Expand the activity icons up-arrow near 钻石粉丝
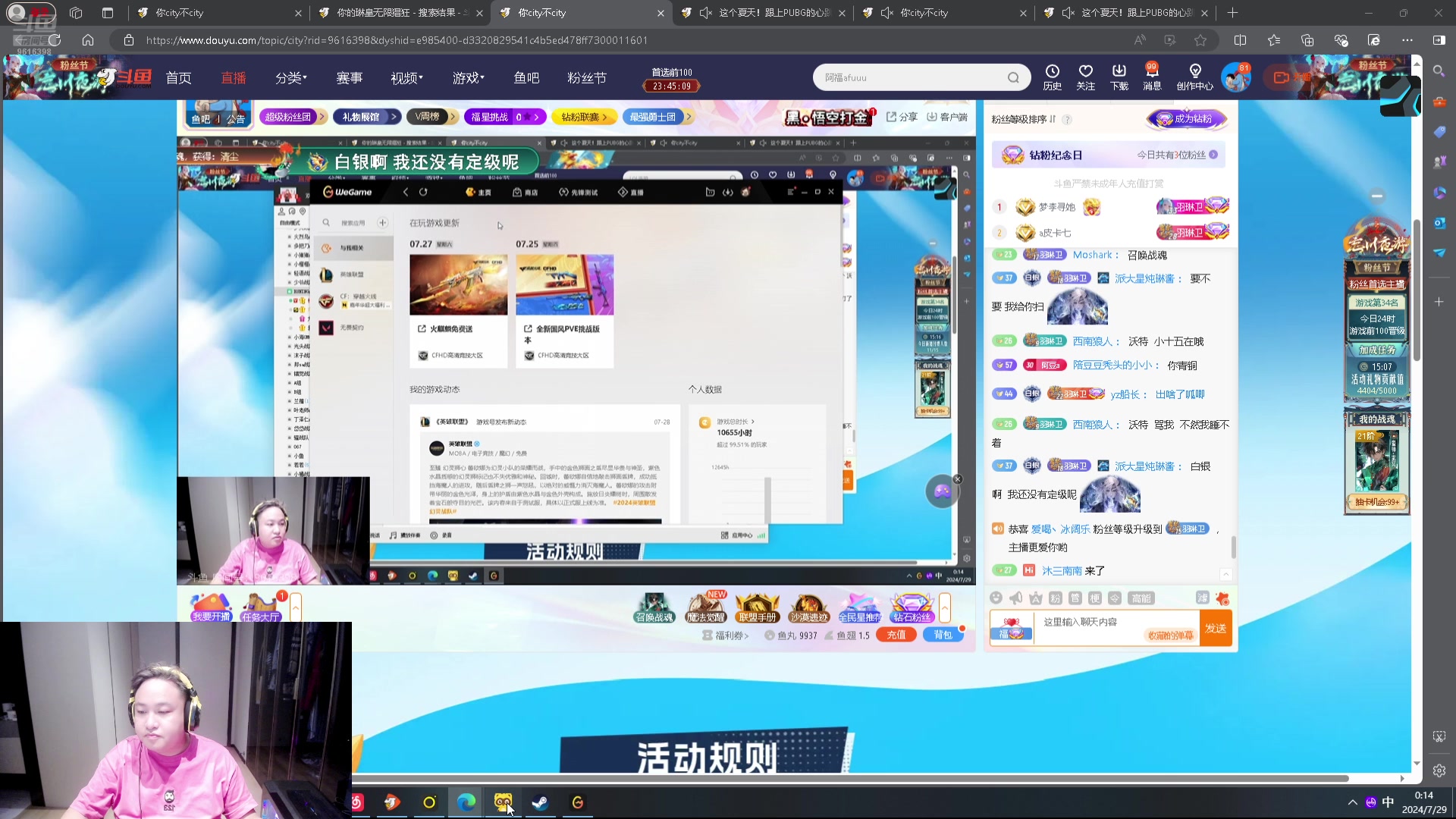The width and height of the screenshot is (1456, 819). [945, 607]
